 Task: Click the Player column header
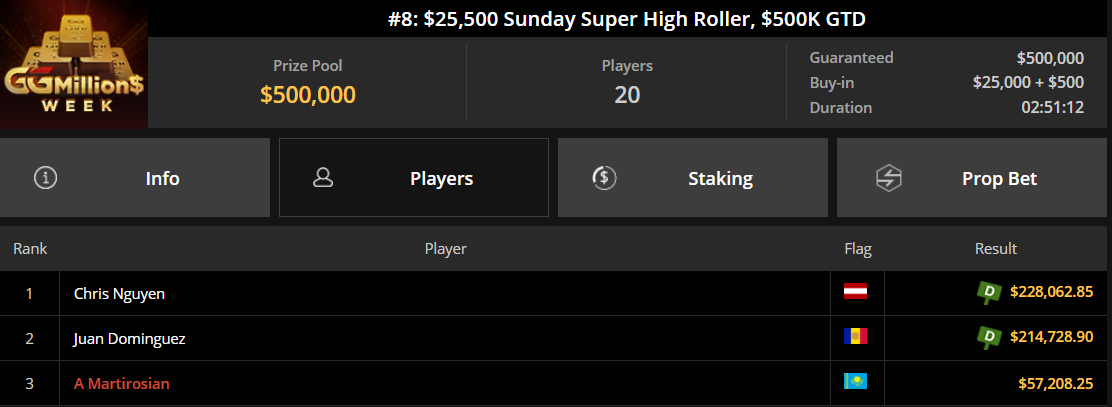click(445, 248)
